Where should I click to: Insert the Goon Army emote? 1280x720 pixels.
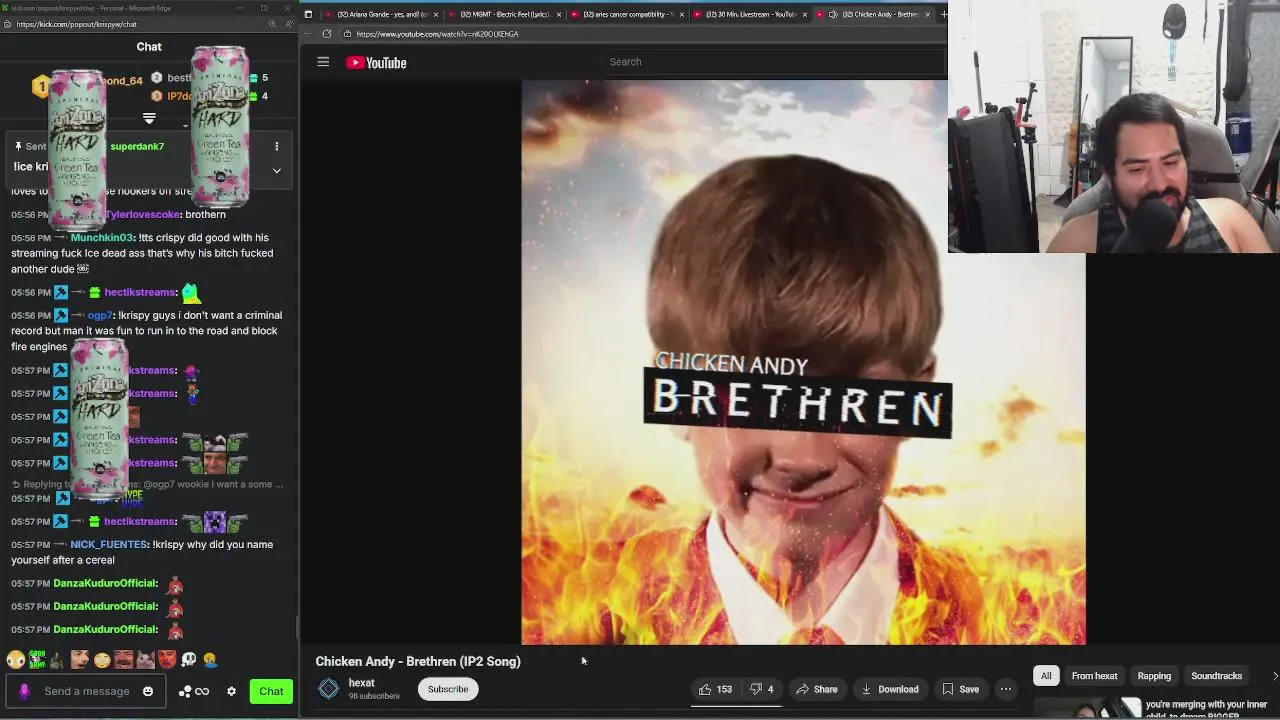(x=37, y=660)
